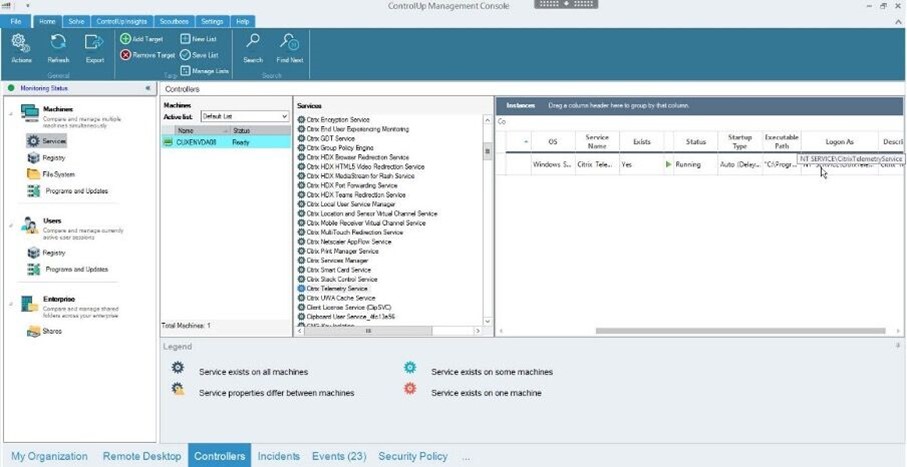
Task: Click Executable Path column header
Action: (781, 142)
